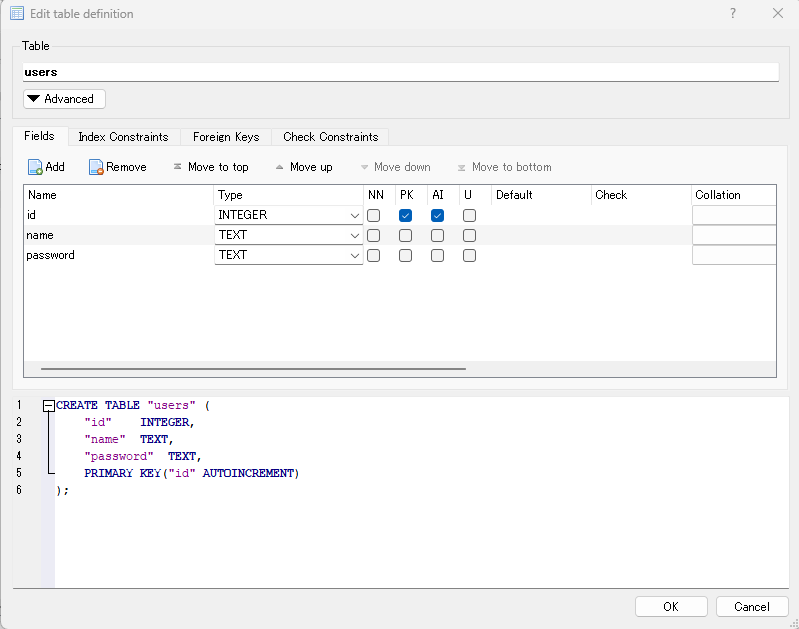Click the Cancel button
The image size is (799, 629).
(x=751, y=607)
